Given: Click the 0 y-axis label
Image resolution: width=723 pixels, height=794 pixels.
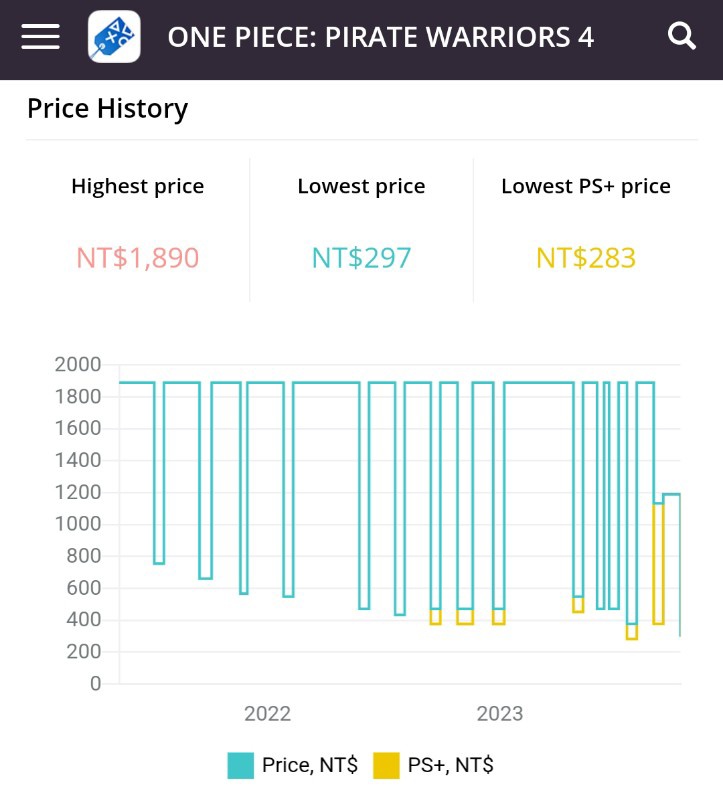Looking at the screenshot, I should 95,684.
